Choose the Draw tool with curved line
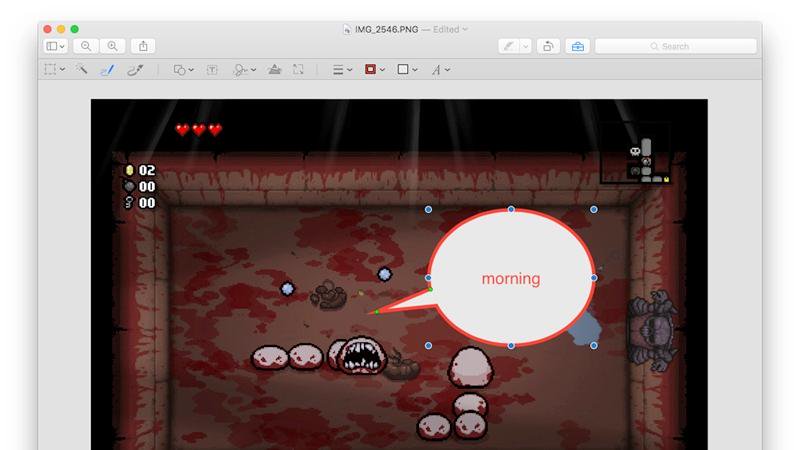The width and height of the screenshot is (800, 450). point(135,69)
